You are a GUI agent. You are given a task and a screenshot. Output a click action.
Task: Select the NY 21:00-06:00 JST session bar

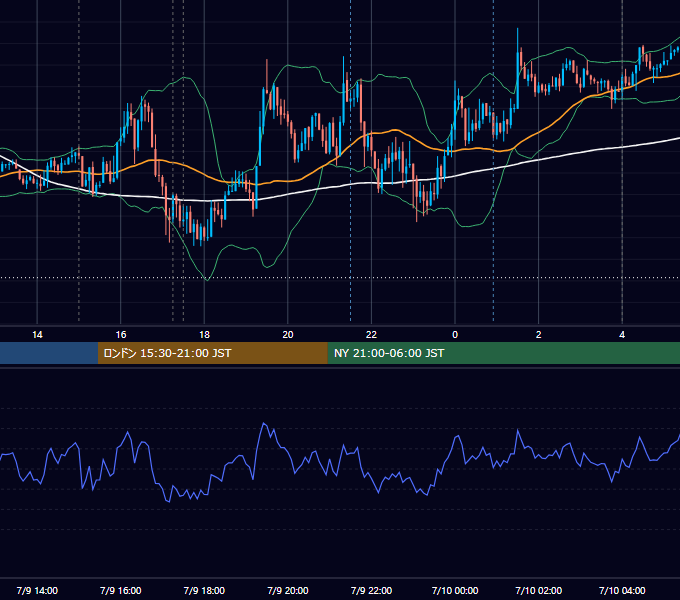(x=503, y=353)
